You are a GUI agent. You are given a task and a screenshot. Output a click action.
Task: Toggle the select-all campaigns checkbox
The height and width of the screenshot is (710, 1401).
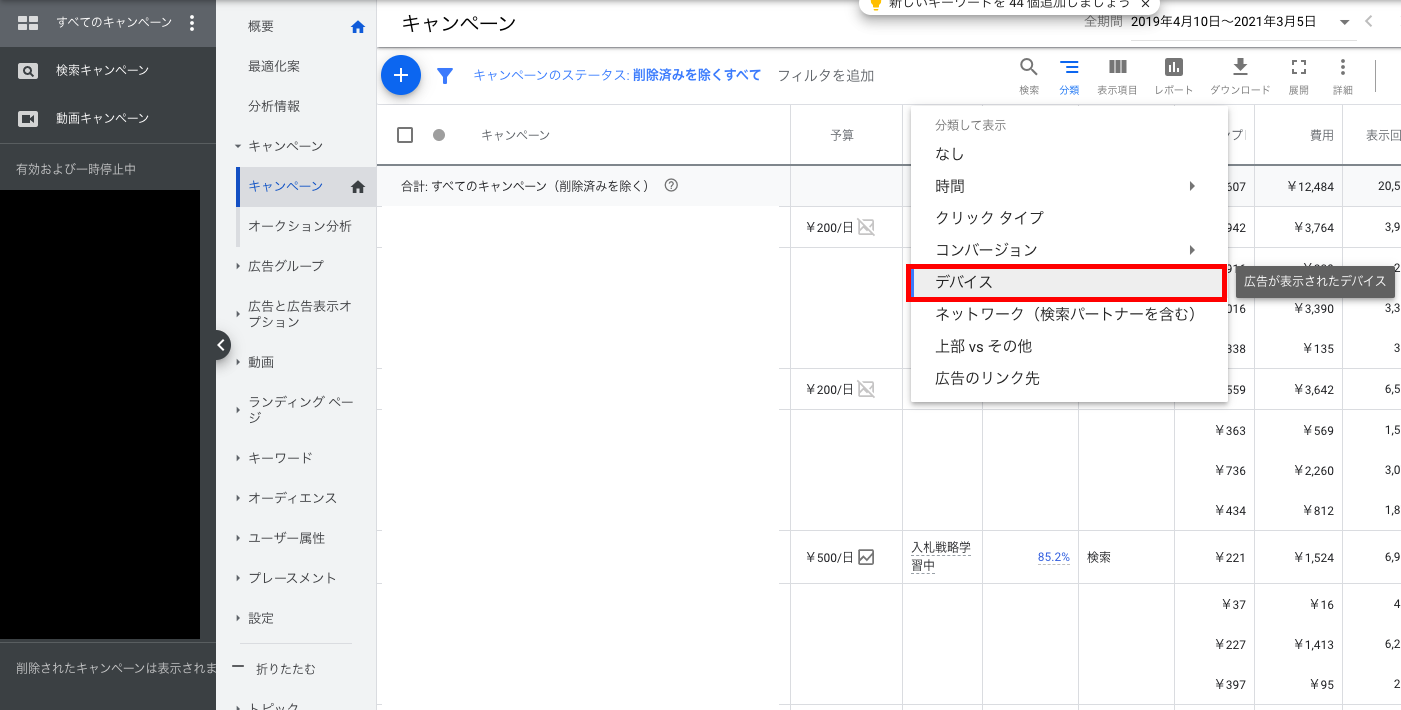pos(405,135)
